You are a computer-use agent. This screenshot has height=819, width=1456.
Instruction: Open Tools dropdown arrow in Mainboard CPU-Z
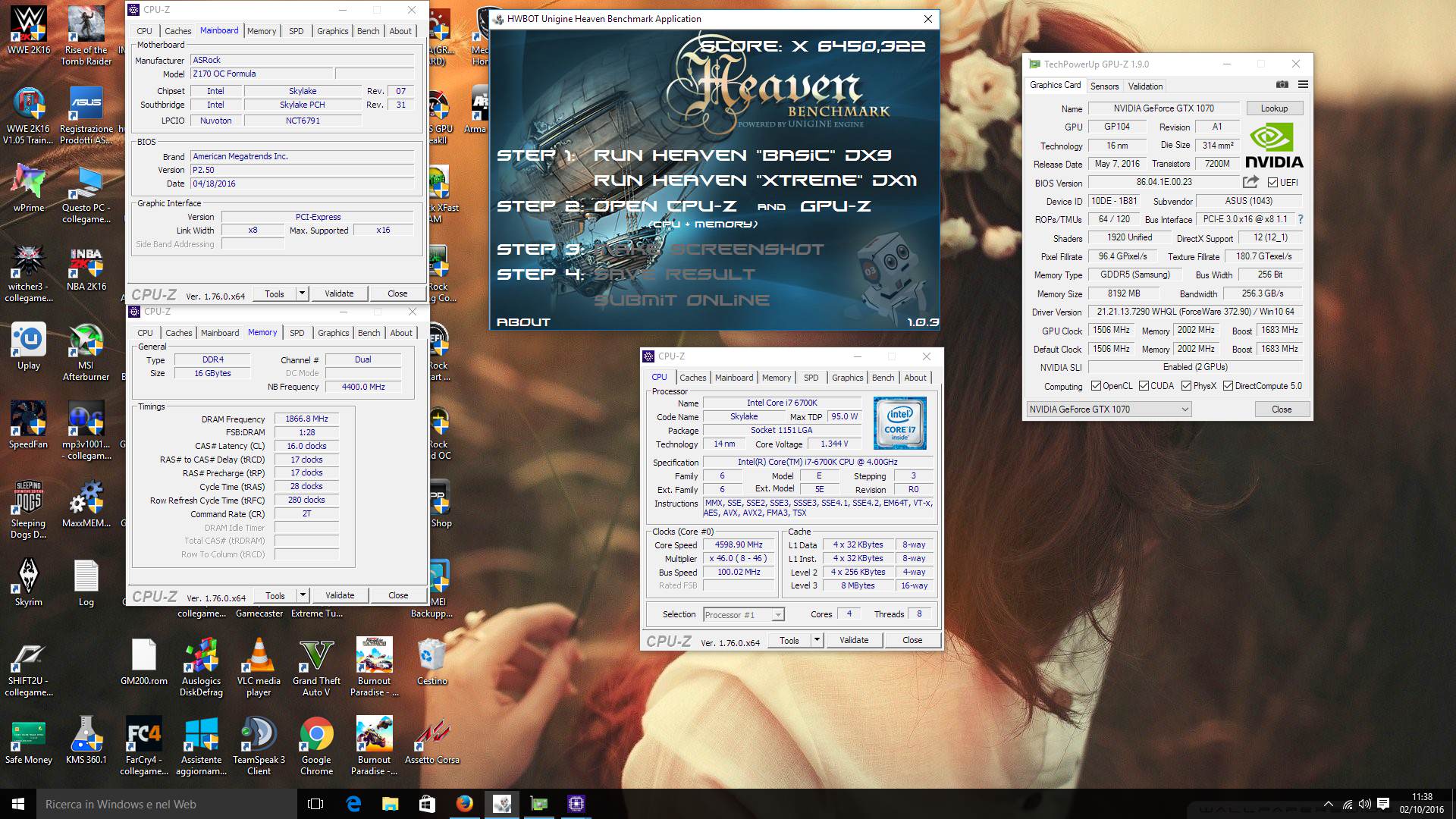coord(302,293)
